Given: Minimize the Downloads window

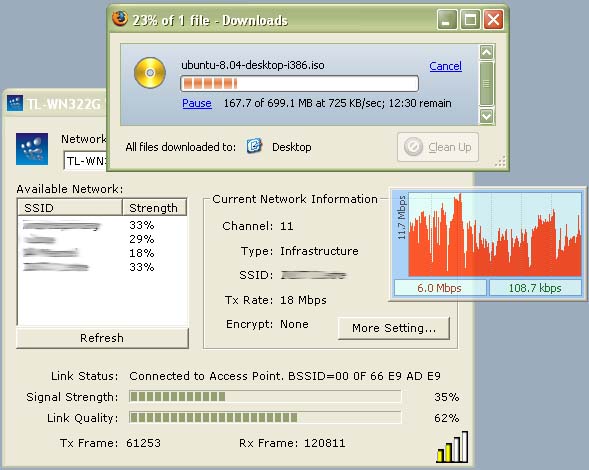Looking at the screenshot, I should 447,19.
